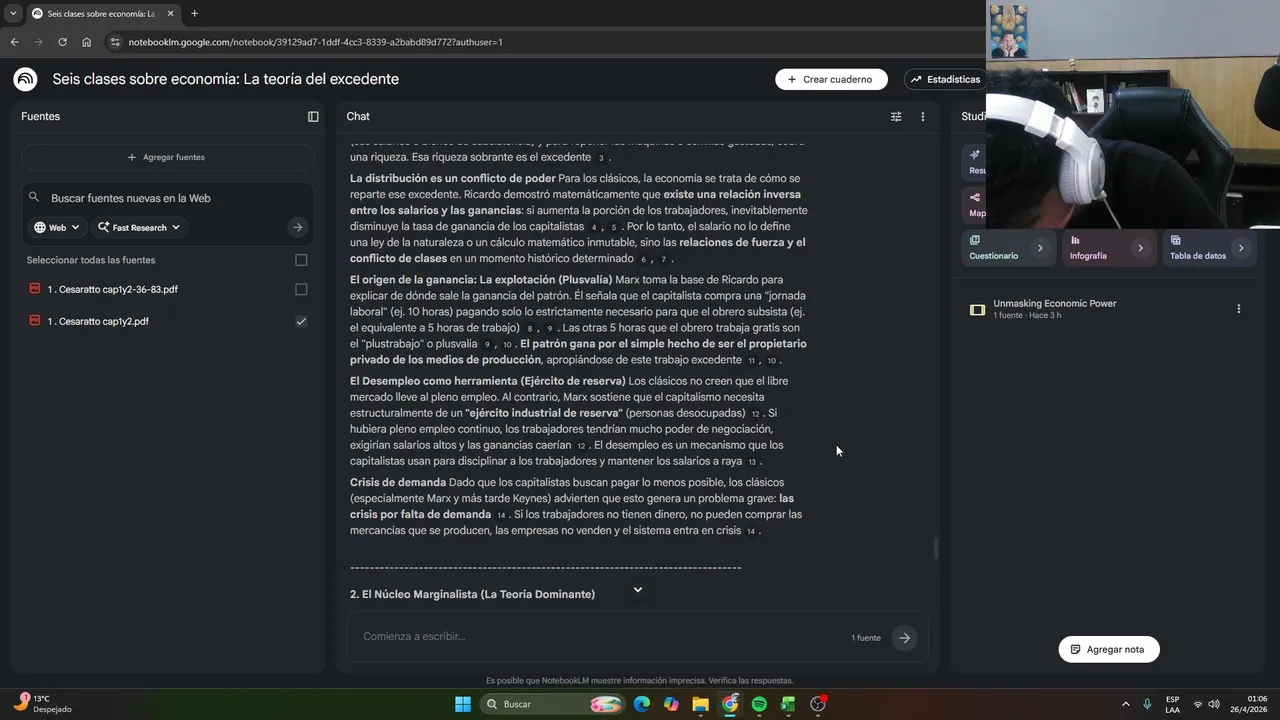Image resolution: width=1280 pixels, height=720 pixels.
Task: Send chat message arrow button
Action: [904, 638]
